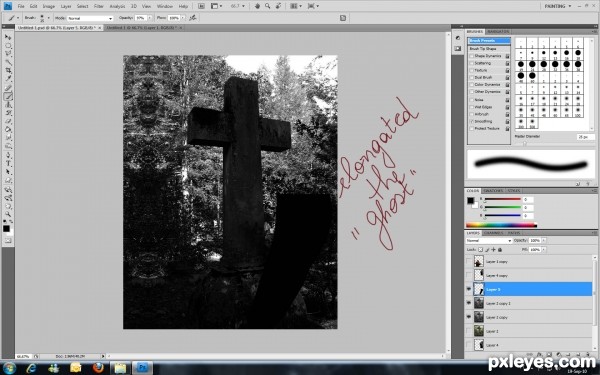This screenshot has height=375, width=600.
Task: Lock image pixels with brush lock icon
Action: click(487, 249)
